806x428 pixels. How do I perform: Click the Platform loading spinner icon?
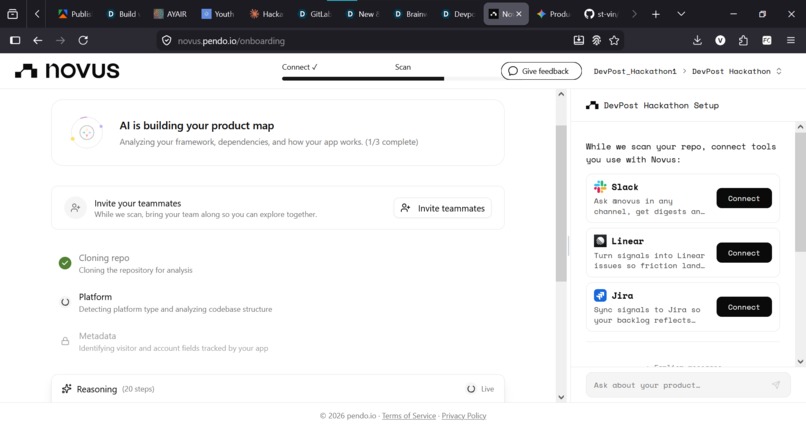[x=65, y=302]
